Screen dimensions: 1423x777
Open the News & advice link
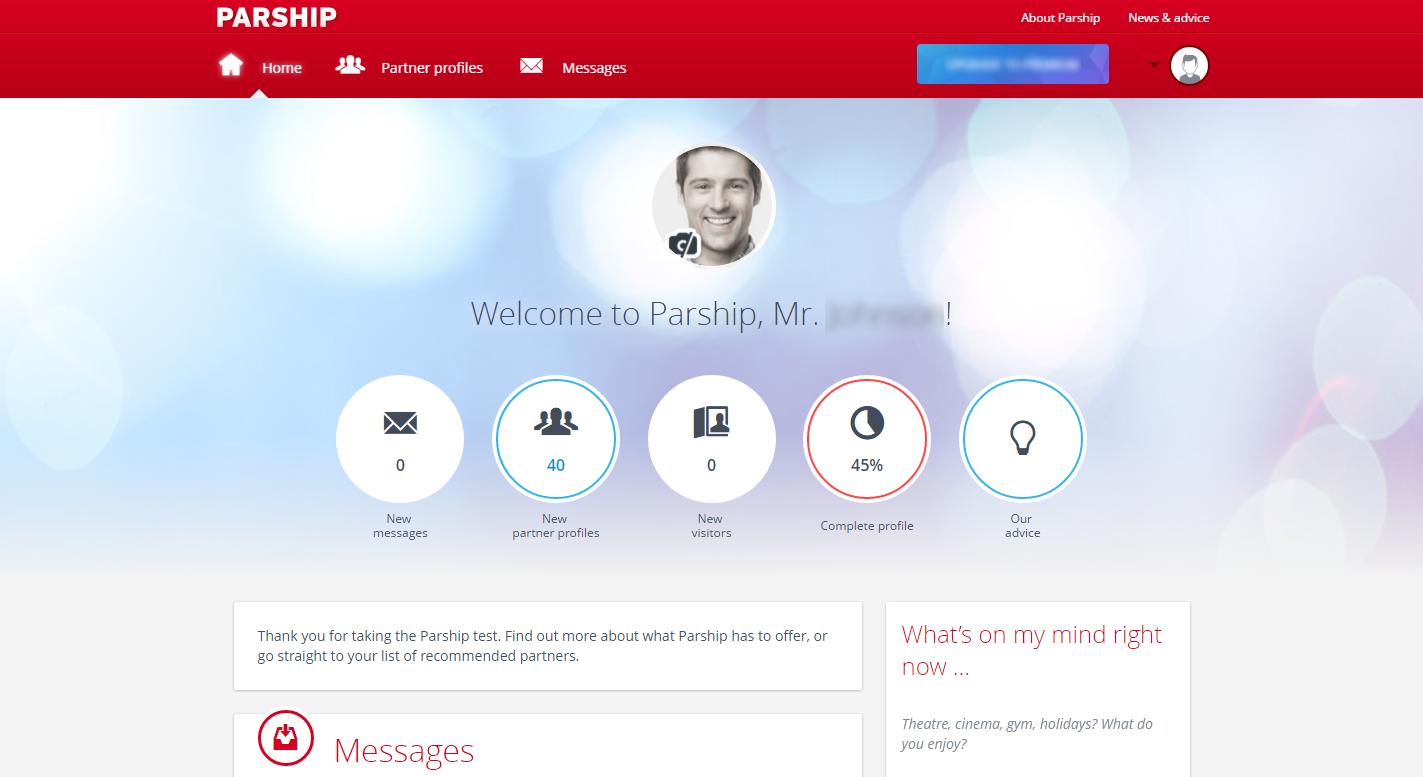pyautogui.click(x=1169, y=17)
